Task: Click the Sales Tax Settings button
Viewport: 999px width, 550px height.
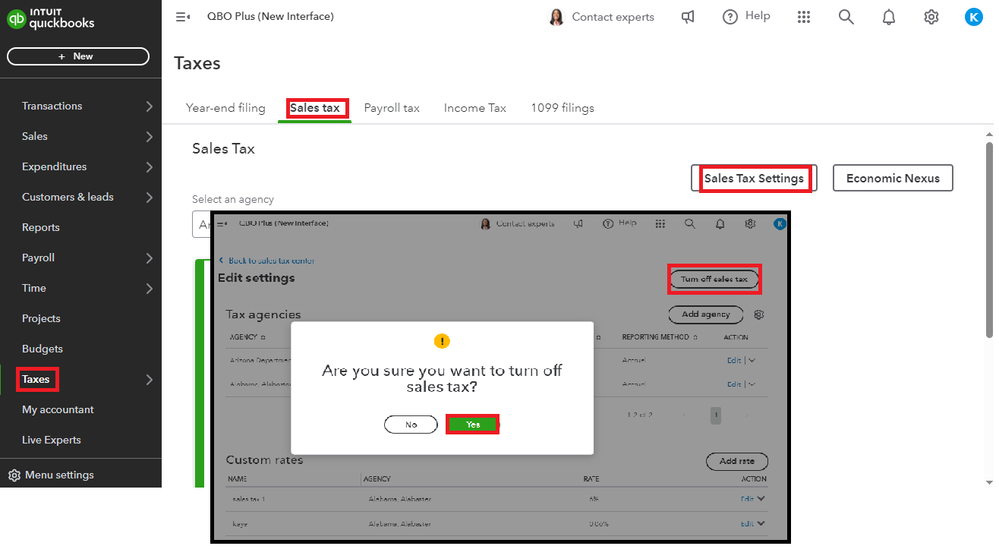Action: point(754,178)
